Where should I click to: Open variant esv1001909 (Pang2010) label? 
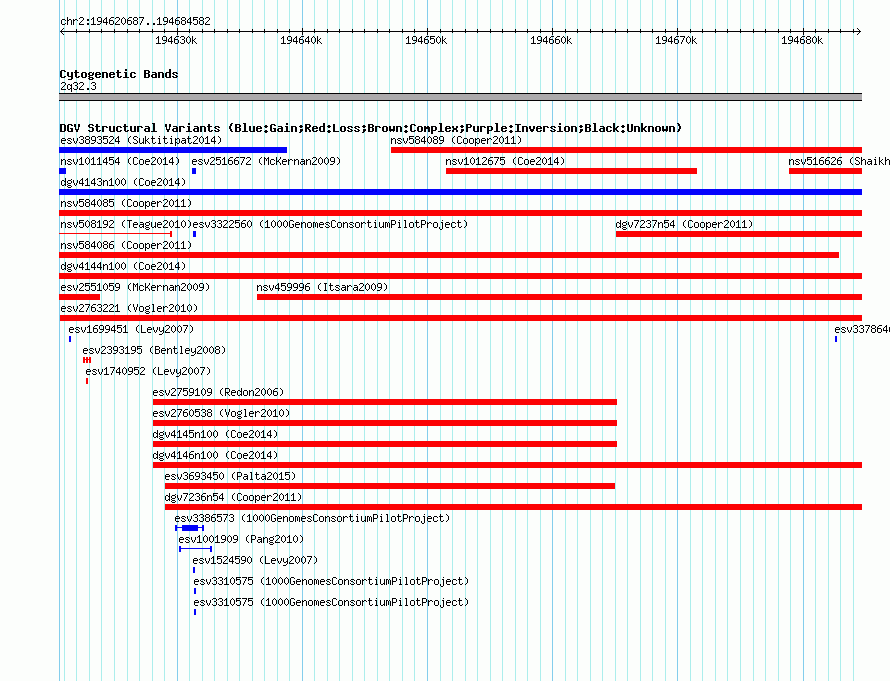[241, 539]
